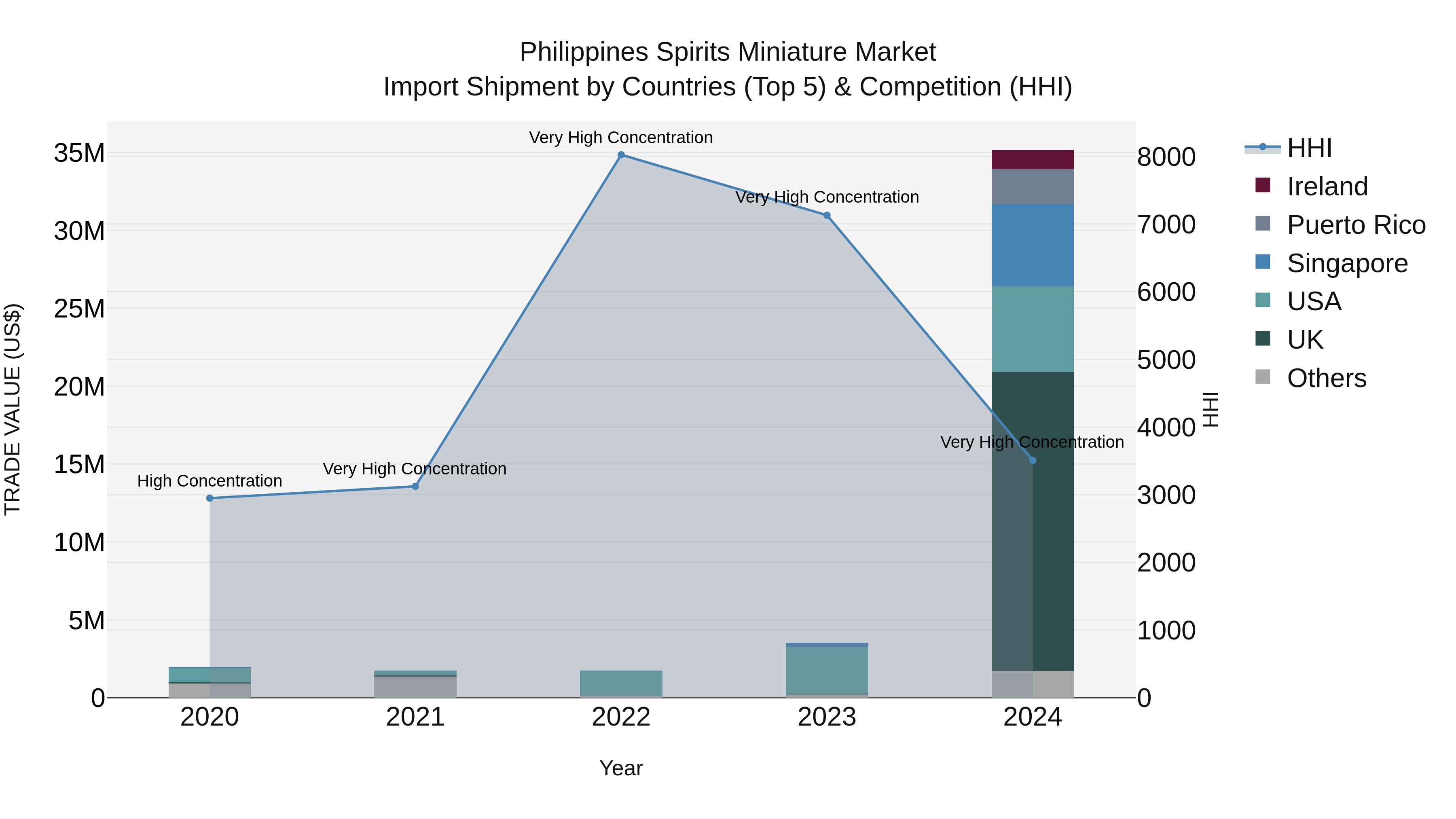Click the subtitle 'Import Shipment by Countries'
The width and height of the screenshot is (1456, 819).
(560, 87)
